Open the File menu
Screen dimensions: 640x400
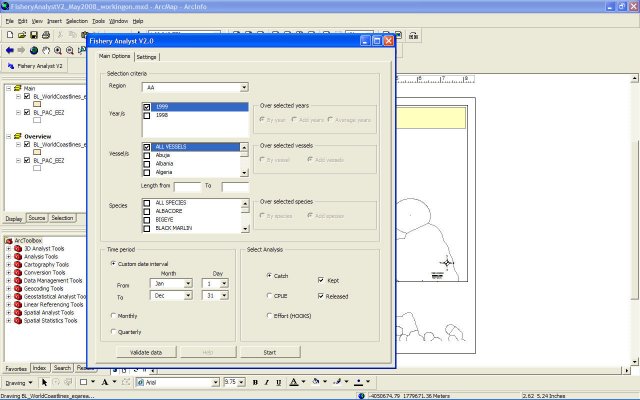[x=10, y=21]
